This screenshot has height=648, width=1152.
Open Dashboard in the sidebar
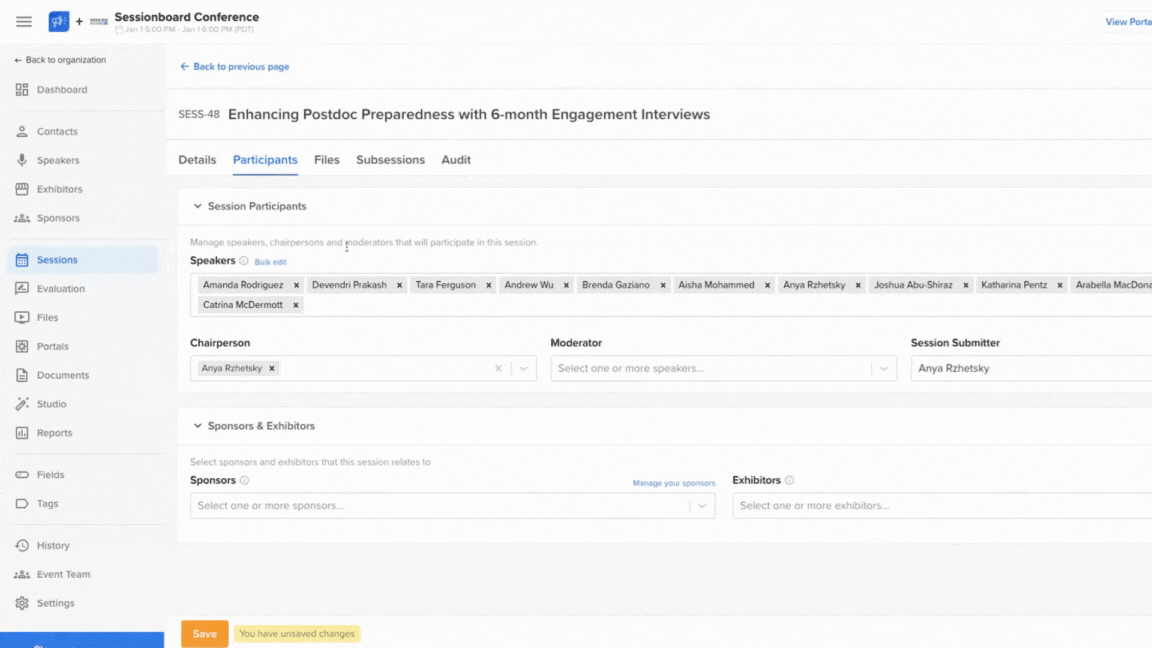62,90
